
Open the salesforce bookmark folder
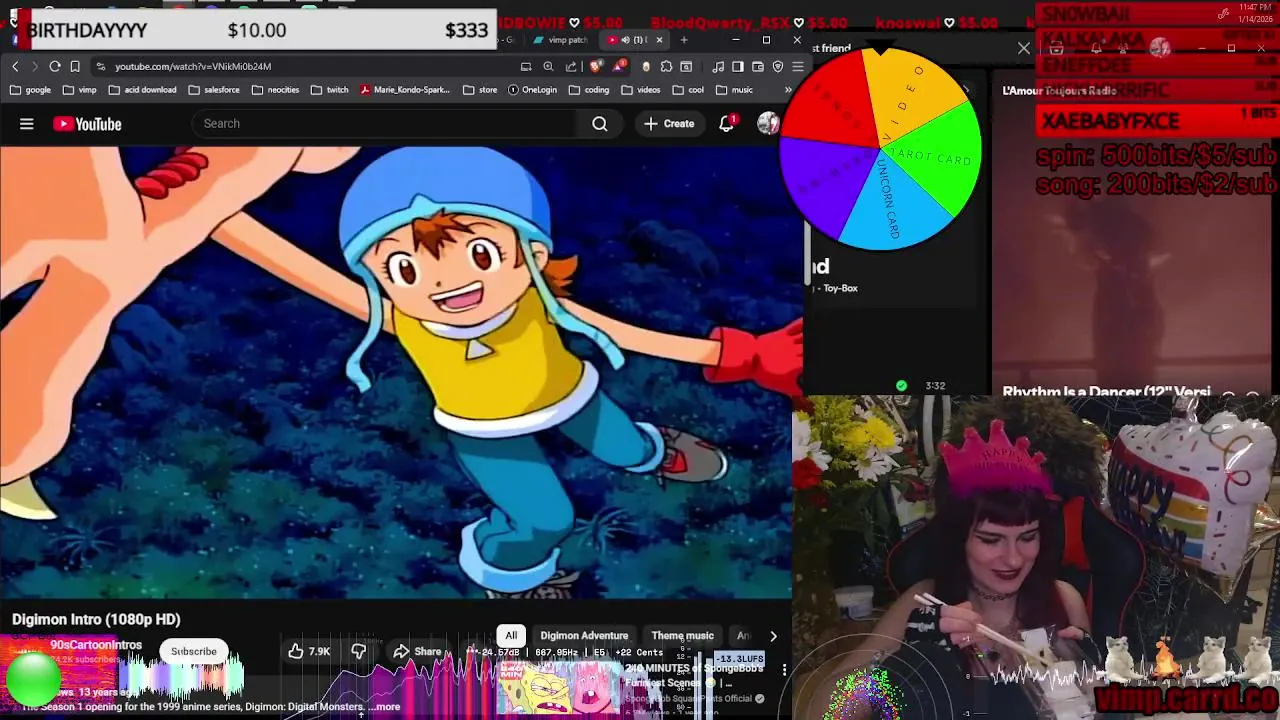click(213, 90)
